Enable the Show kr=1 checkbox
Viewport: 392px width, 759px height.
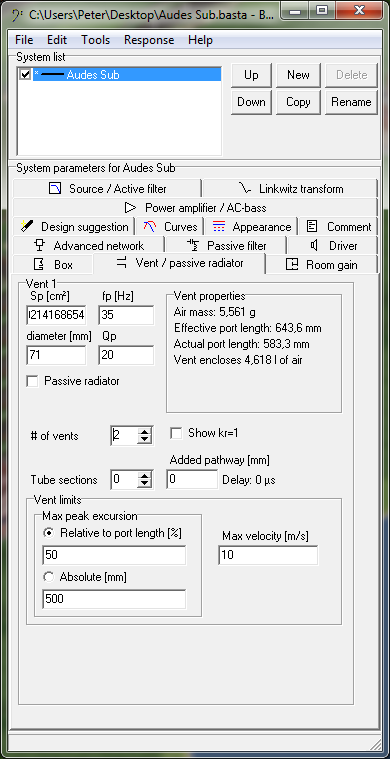point(176,433)
